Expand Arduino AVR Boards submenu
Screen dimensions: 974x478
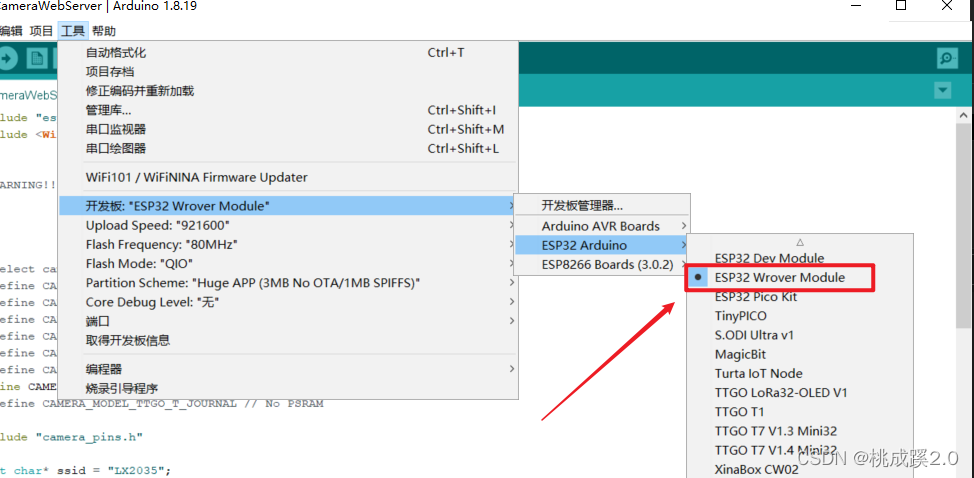tap(602, 226)
